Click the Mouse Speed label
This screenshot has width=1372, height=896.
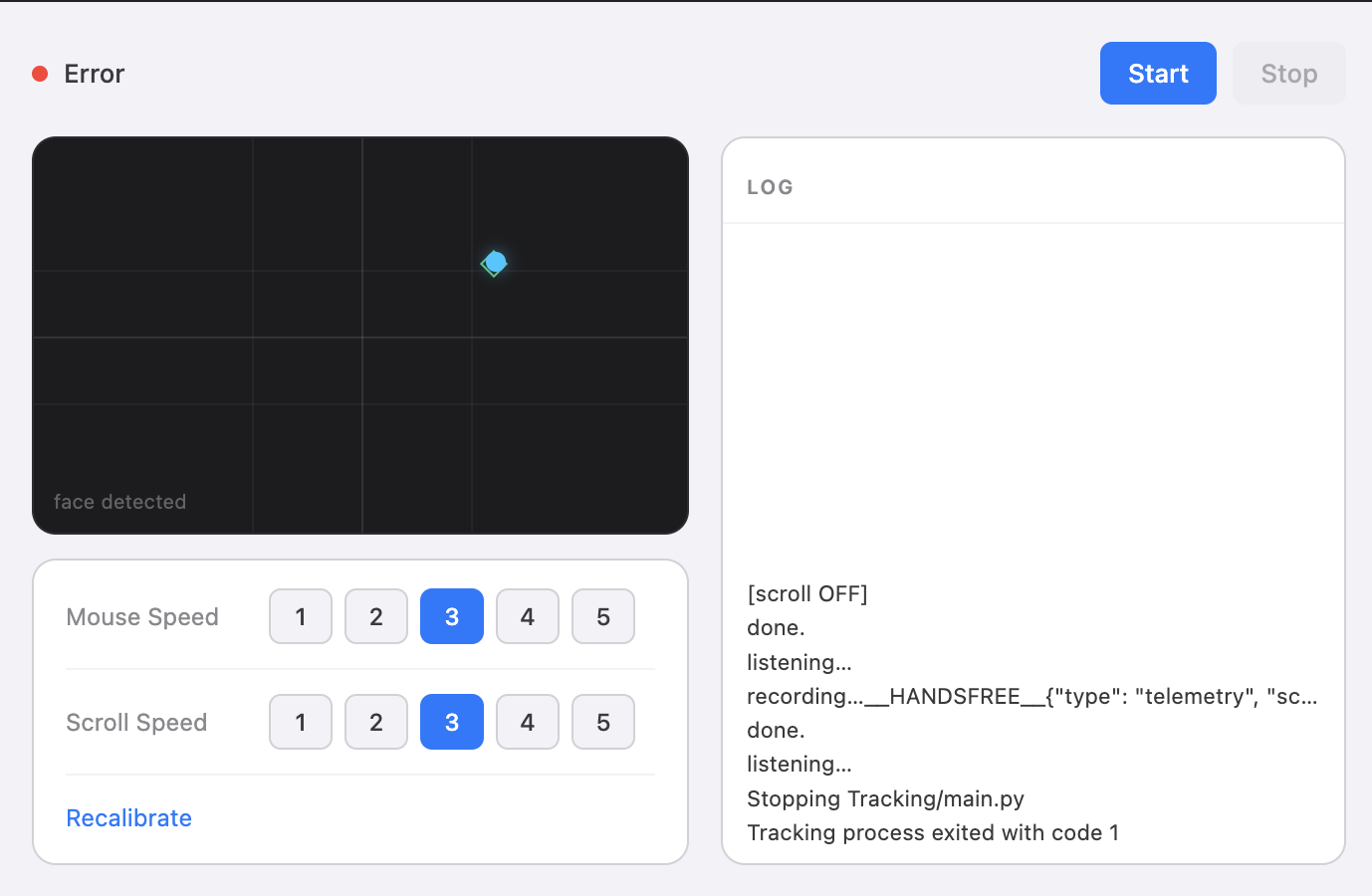pos(142,617)
